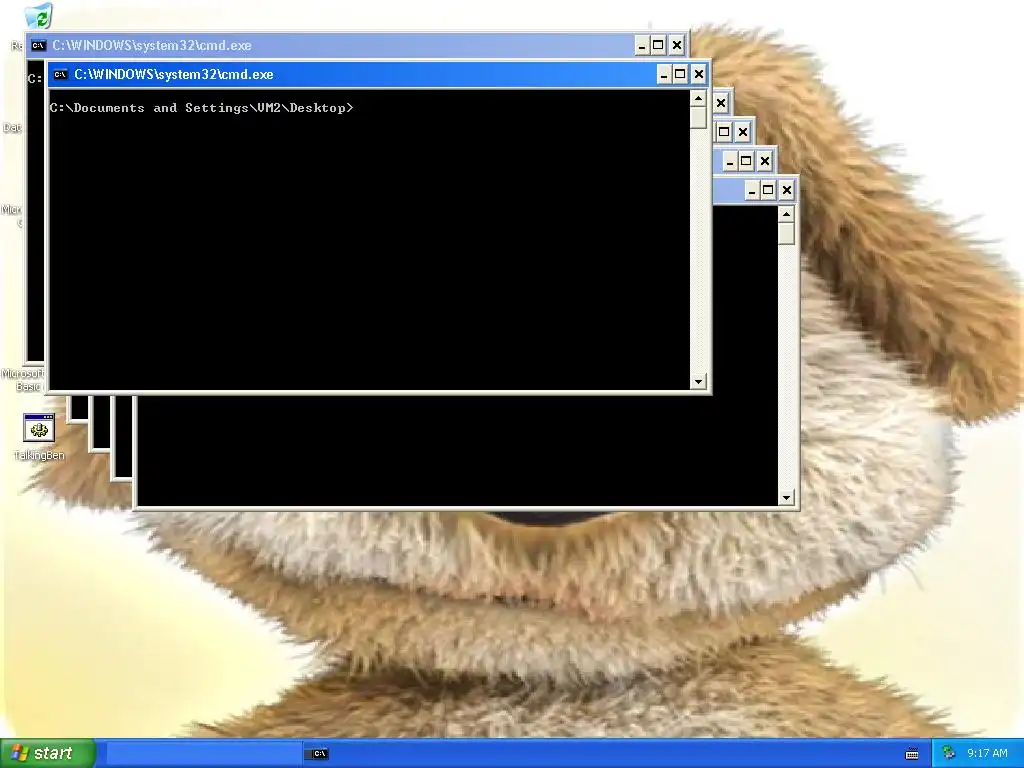The image size is (1024, 768).
Task: Click the network connection tray icon
Action: click(x=949, y=753)
